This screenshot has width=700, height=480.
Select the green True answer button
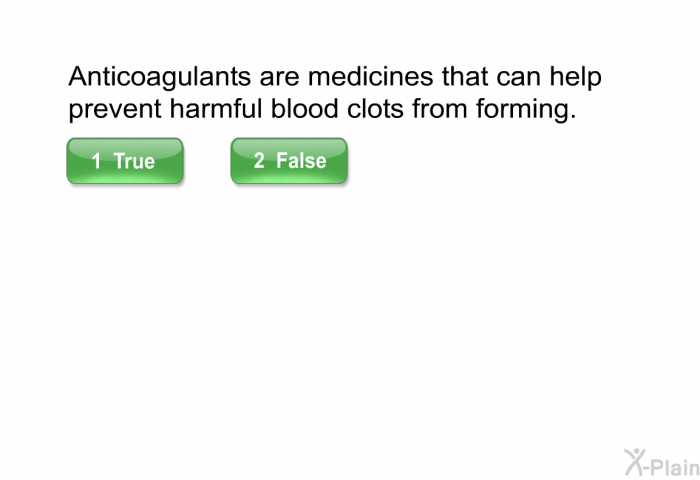(x=125, y=161)
